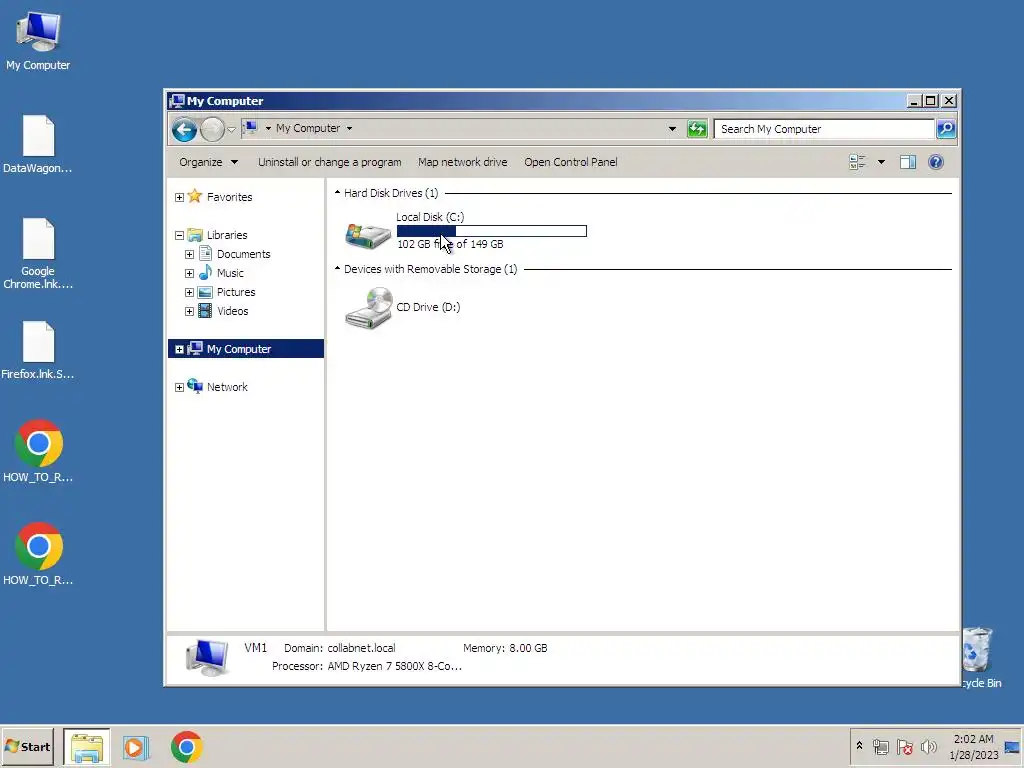Screen dimensions: 1024x768
Task: Minimize the My Computer window
Action: (914, 101)
